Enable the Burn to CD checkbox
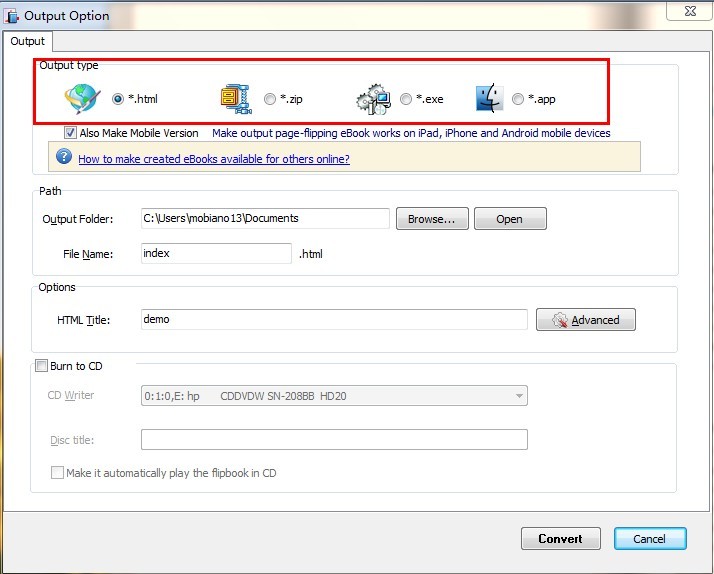The height and width of the screenshot is (574, 714). pos(41,366)
